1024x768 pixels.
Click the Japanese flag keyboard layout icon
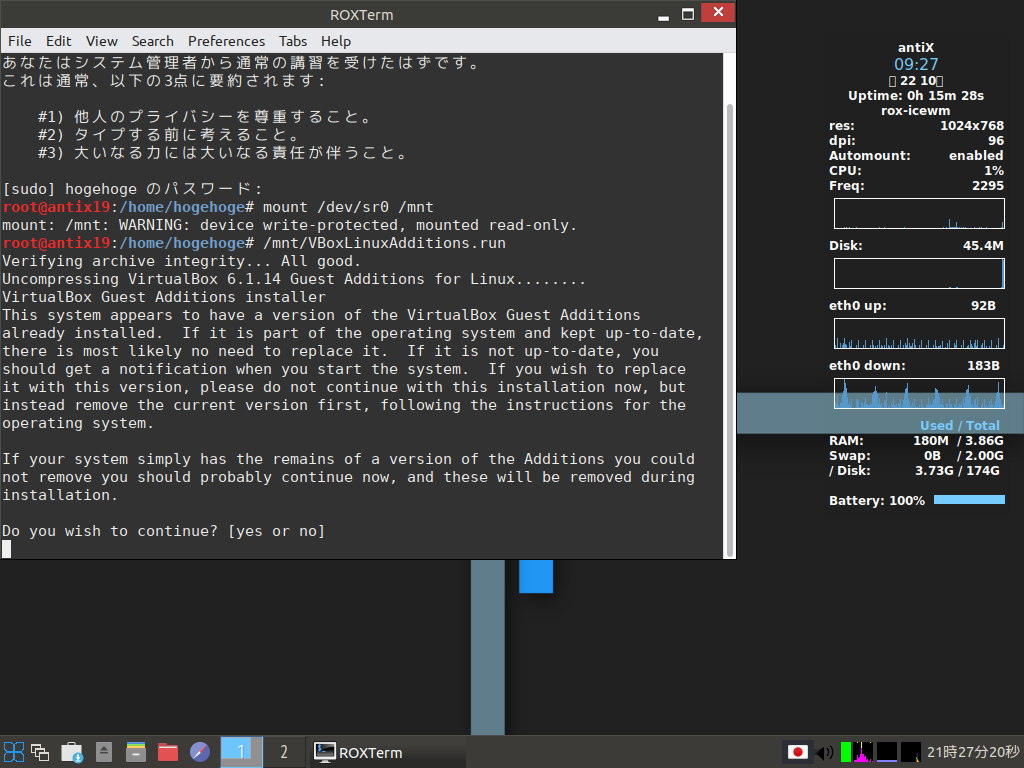tap(797, 752)
